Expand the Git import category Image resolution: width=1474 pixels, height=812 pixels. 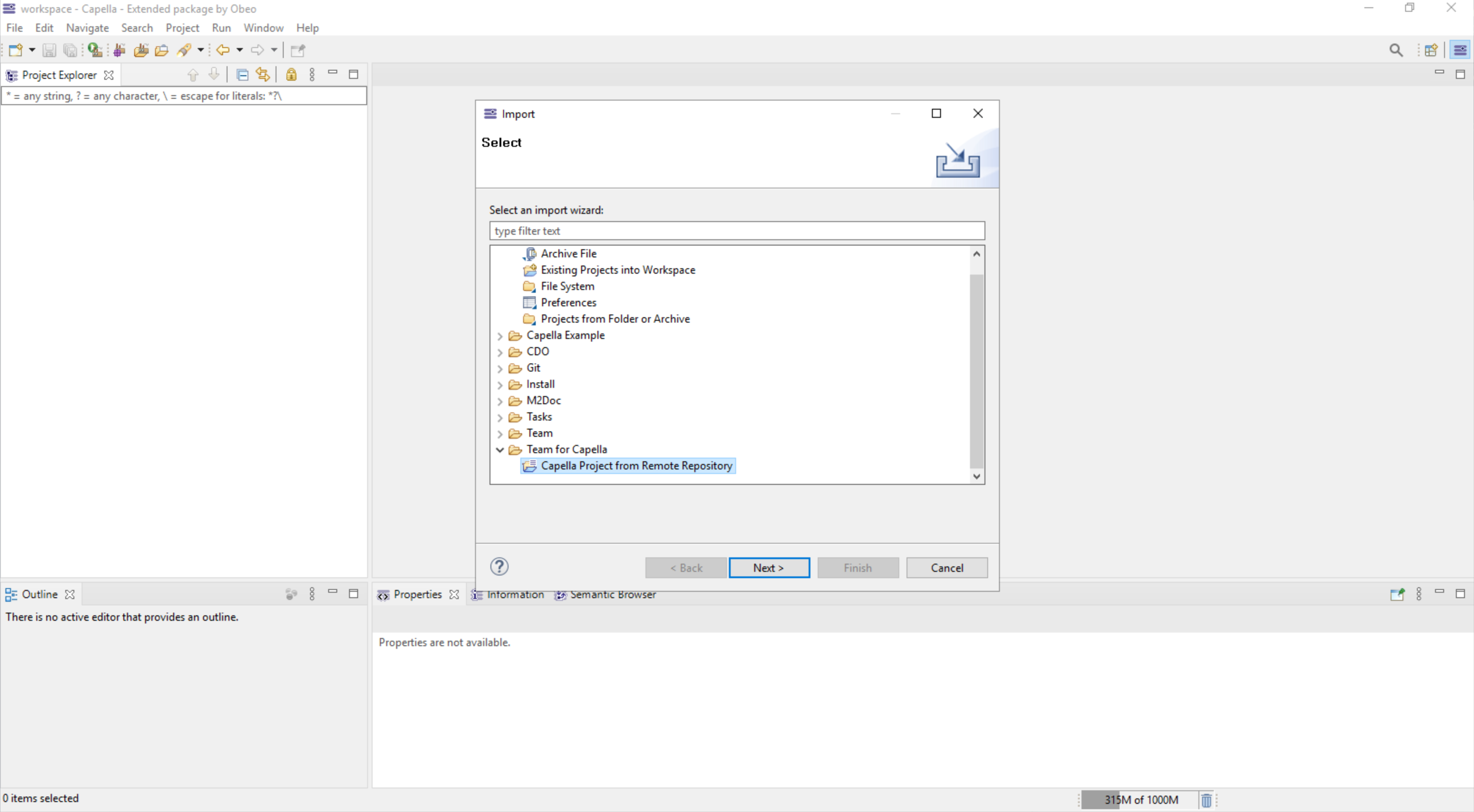click(501, 367)
